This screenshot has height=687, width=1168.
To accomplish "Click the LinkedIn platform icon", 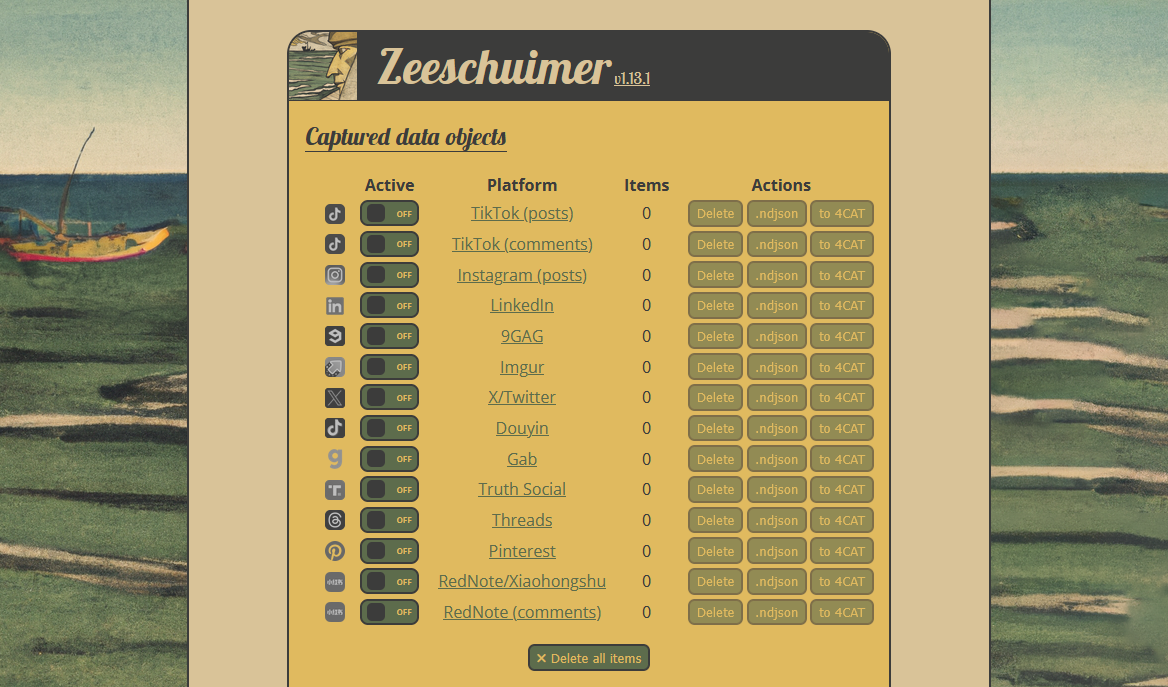I will point(335,306).
